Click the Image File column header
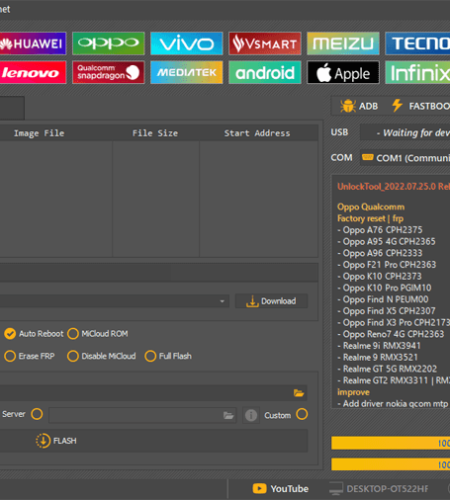450x500 pixels. (x=39, y=133)
